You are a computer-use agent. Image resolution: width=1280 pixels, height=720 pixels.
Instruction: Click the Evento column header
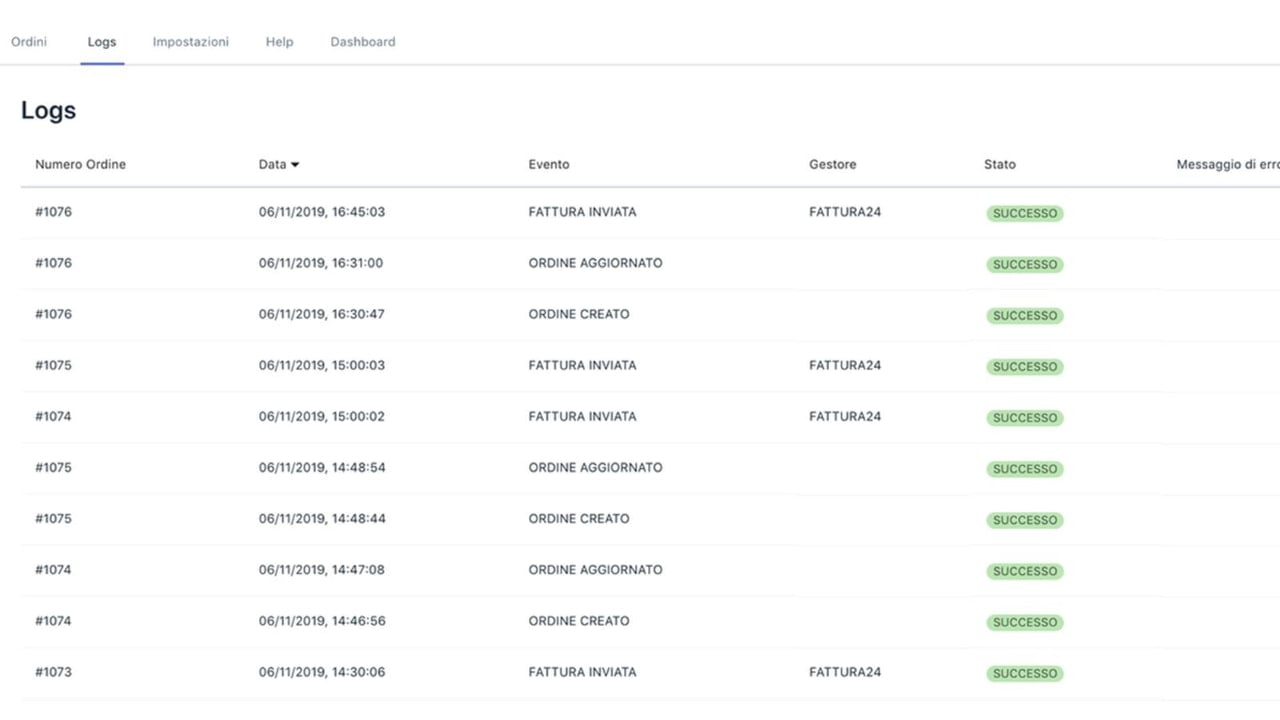tap(549, 164)
